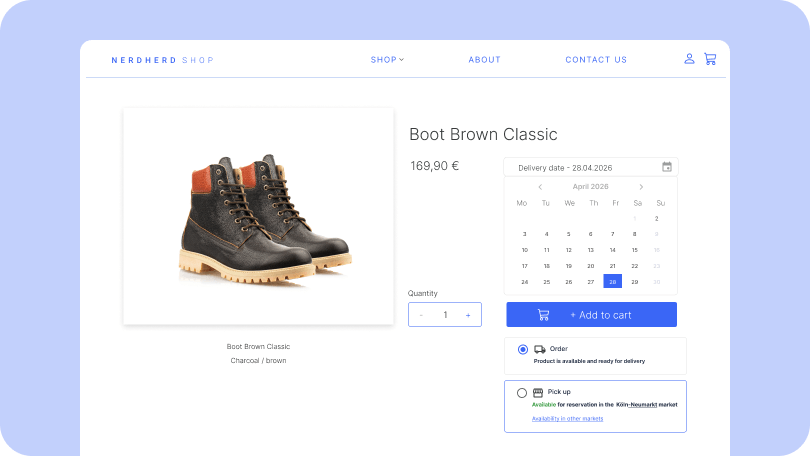The width and height of the screenshot is (810, 456).
Task: Open the CONTACT US page
Action: [596, 60]
